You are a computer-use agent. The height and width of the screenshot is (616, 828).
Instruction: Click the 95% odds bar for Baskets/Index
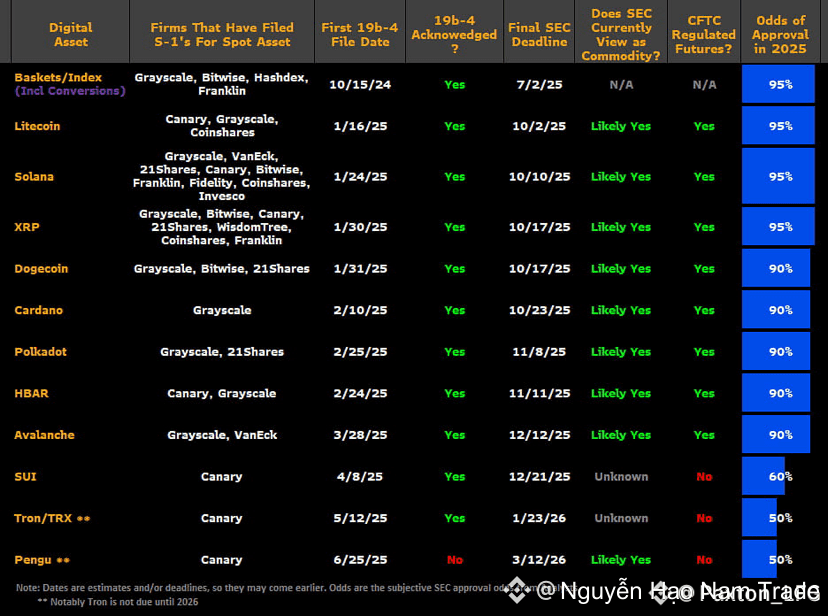coord(778,84)
